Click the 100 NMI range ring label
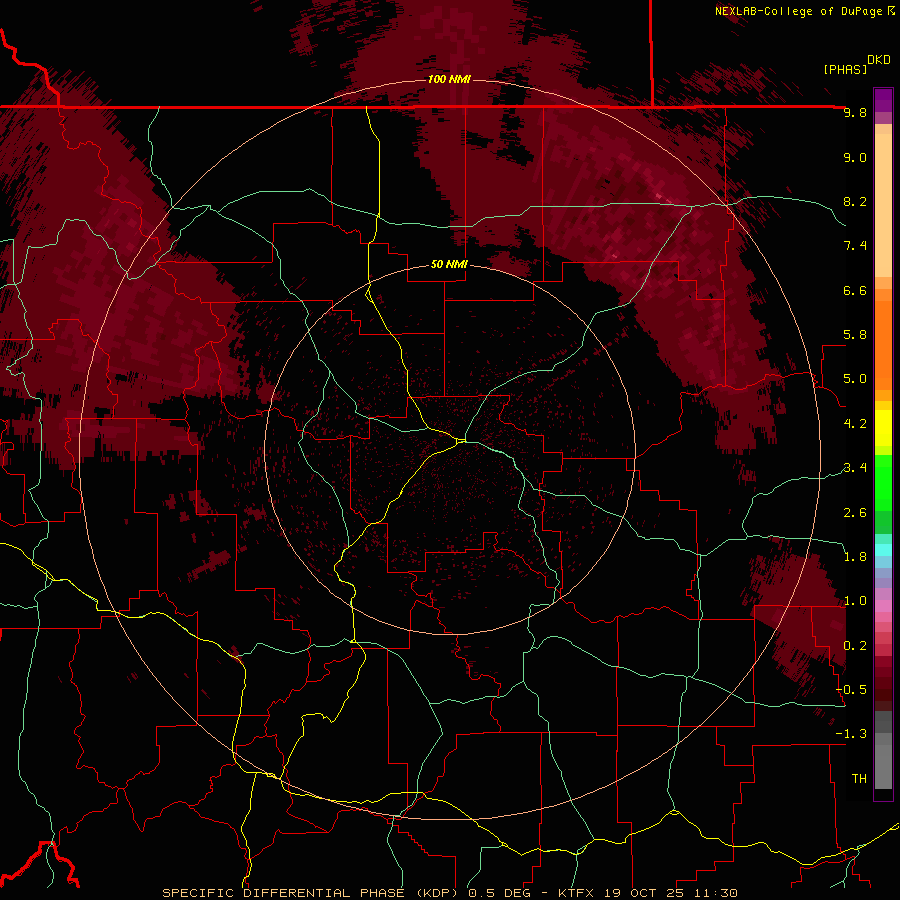This screenshot has width=900, height=900. (449, 79)
